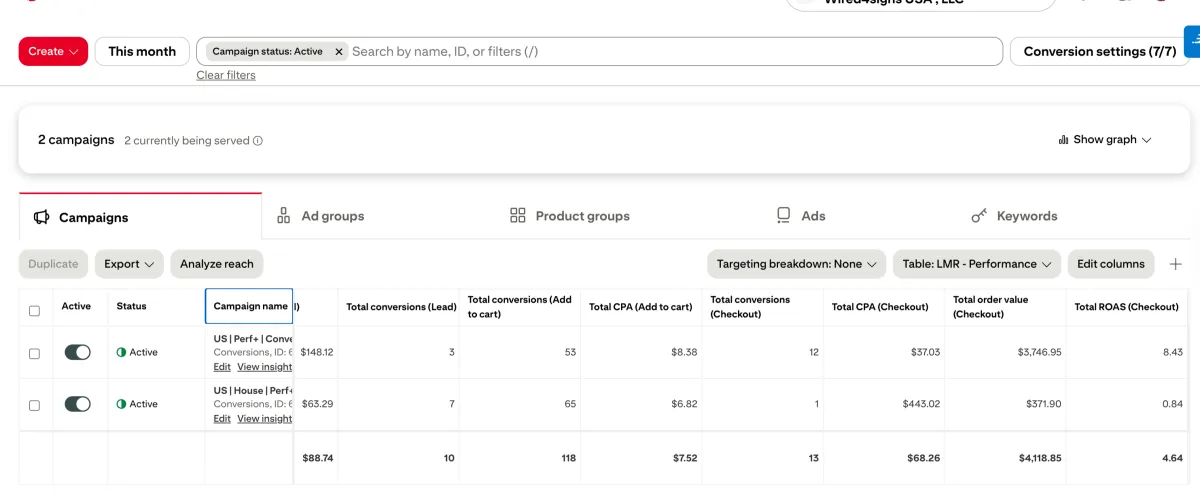The image size is (1200, 495).
Task: Remove the Campaign status: Active filter chip
Action: pyautogui.click(x=339, y=51)
